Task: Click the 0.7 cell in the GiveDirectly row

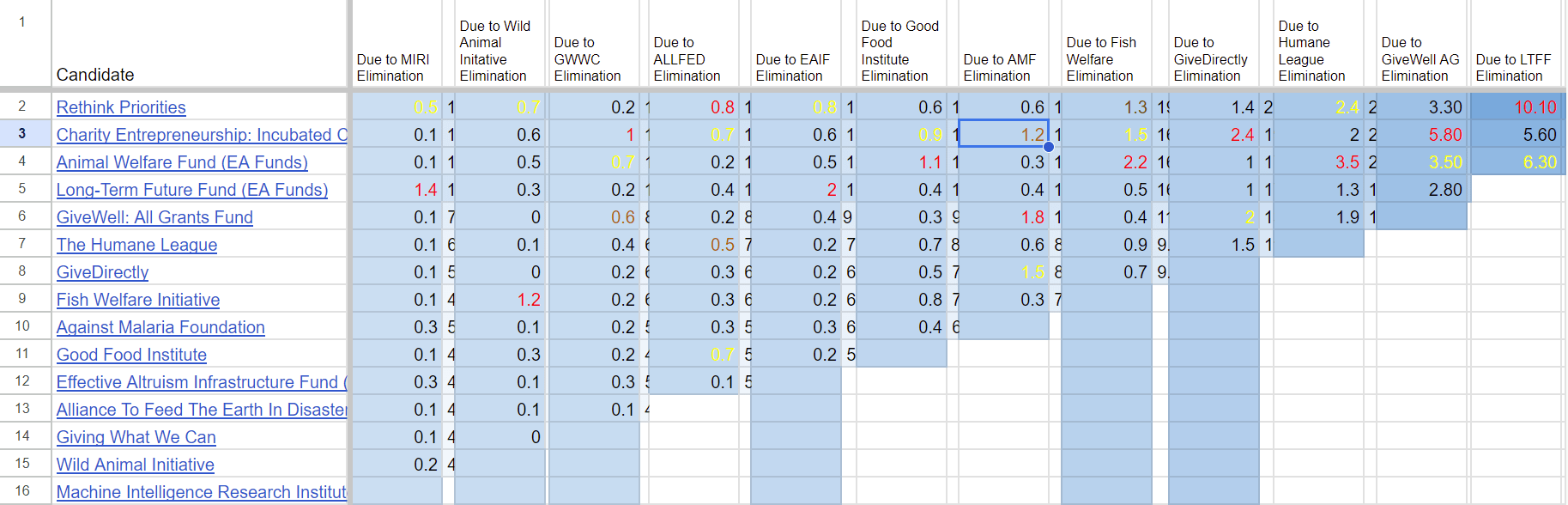Action: click(x=1106, y=272)
